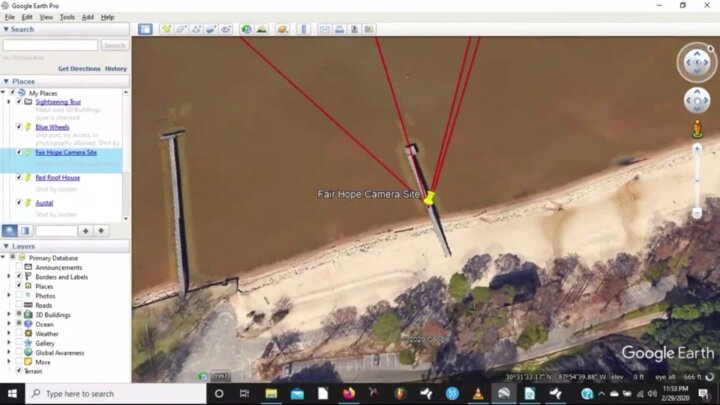720x405 pixels.
Task: Enable the Photos layer checkbox
Action: [19, 295]
